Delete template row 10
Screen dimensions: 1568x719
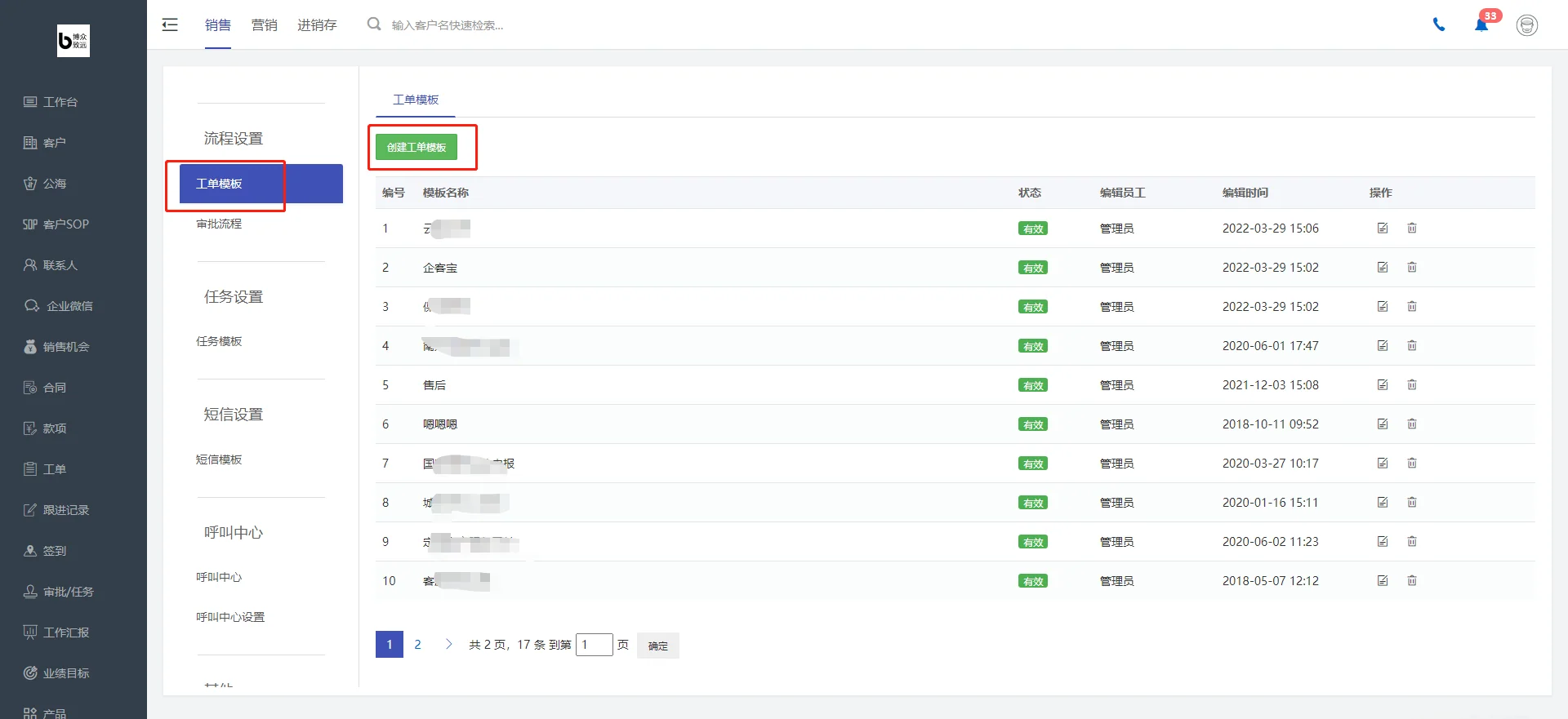(x=1412, y=581)
